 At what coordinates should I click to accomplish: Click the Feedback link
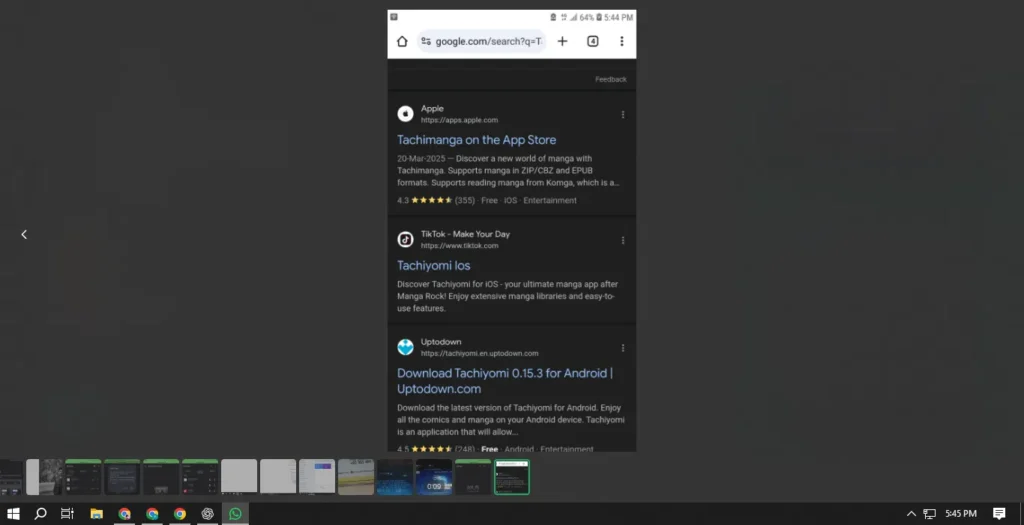click(x=610, y=79)
